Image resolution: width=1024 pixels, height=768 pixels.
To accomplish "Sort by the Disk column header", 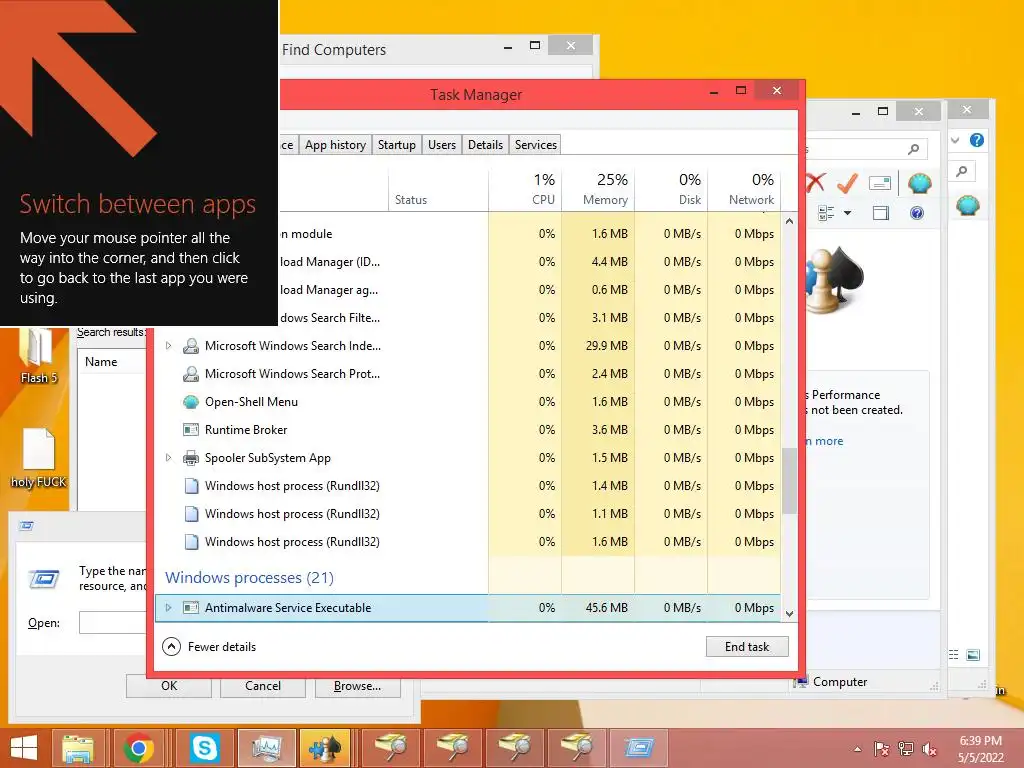I will [x=671, y=189].
